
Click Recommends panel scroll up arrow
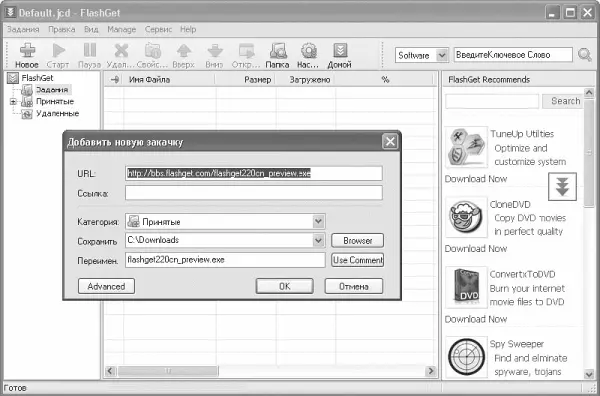[x=589, y=92]
